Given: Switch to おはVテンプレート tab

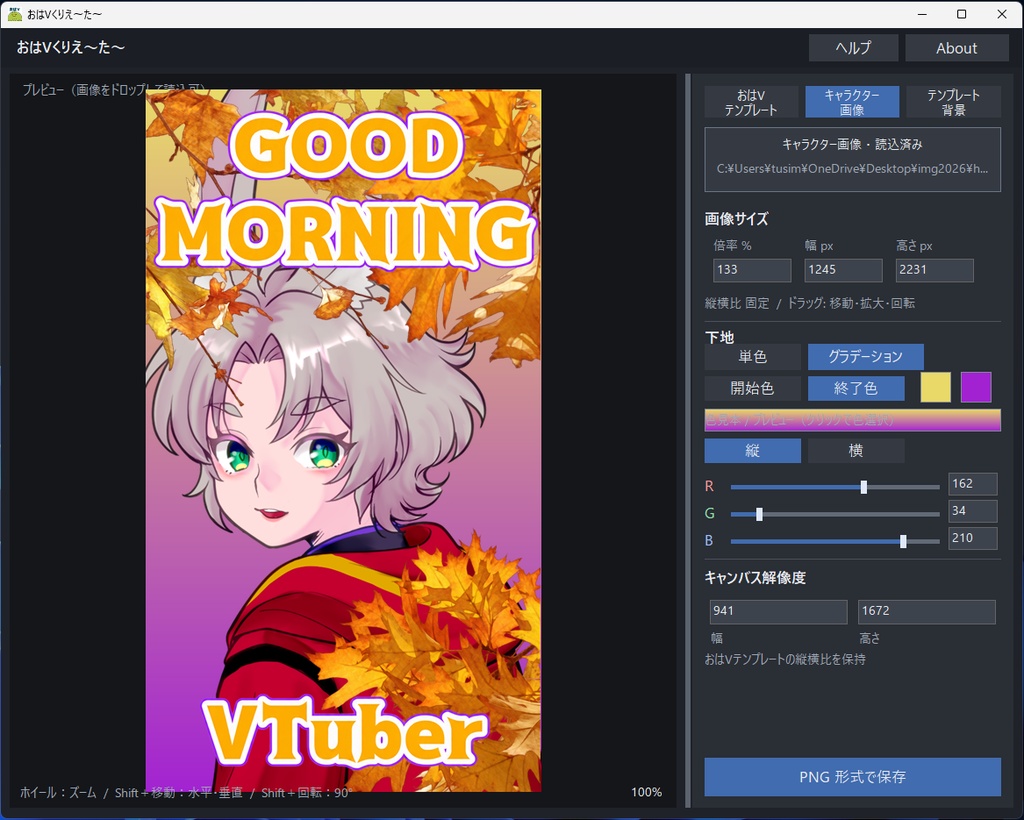Looking at the screenshot, I should pos(751,102).
